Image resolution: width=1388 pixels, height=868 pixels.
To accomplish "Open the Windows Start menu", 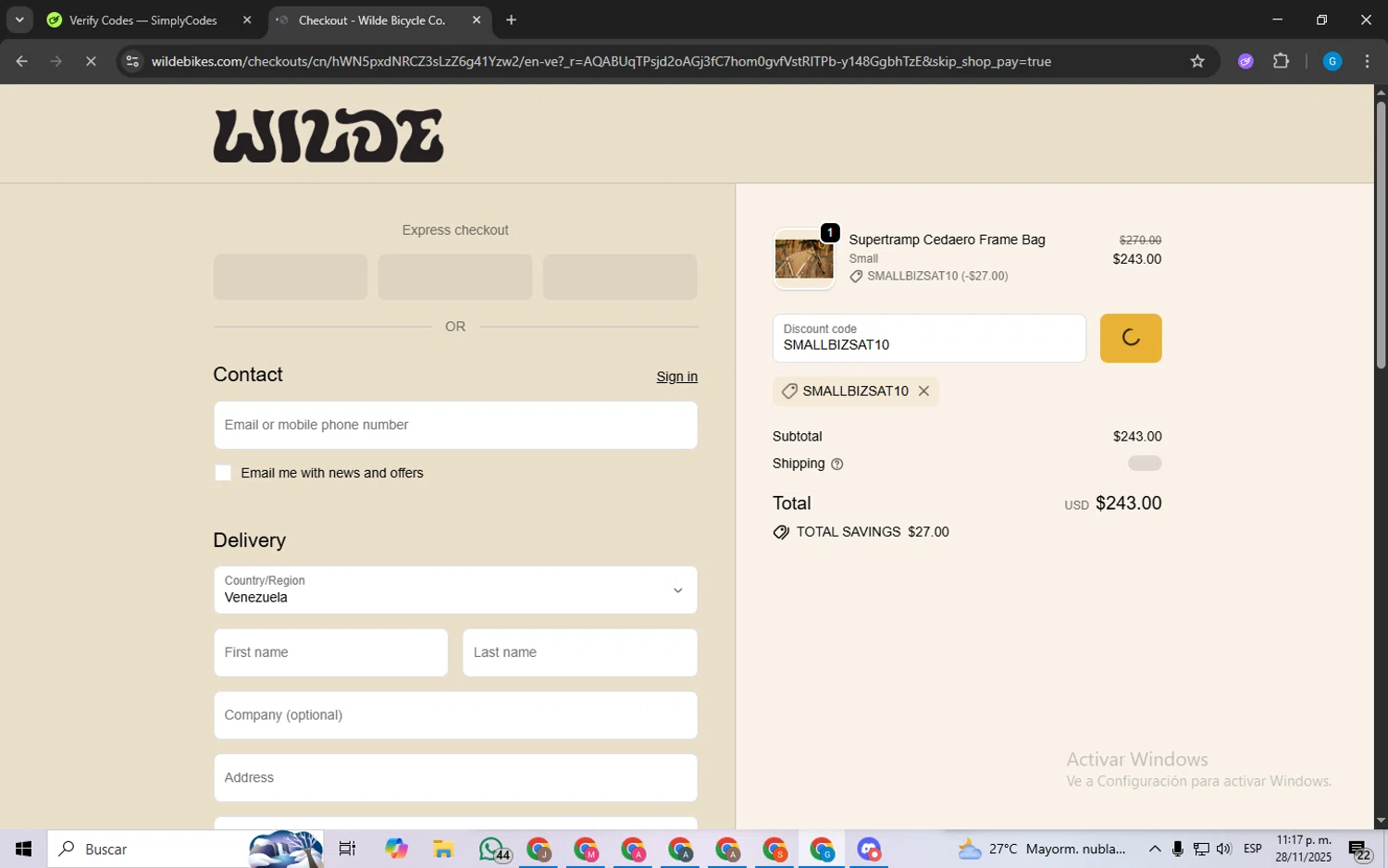I will (x=23, y=849).
